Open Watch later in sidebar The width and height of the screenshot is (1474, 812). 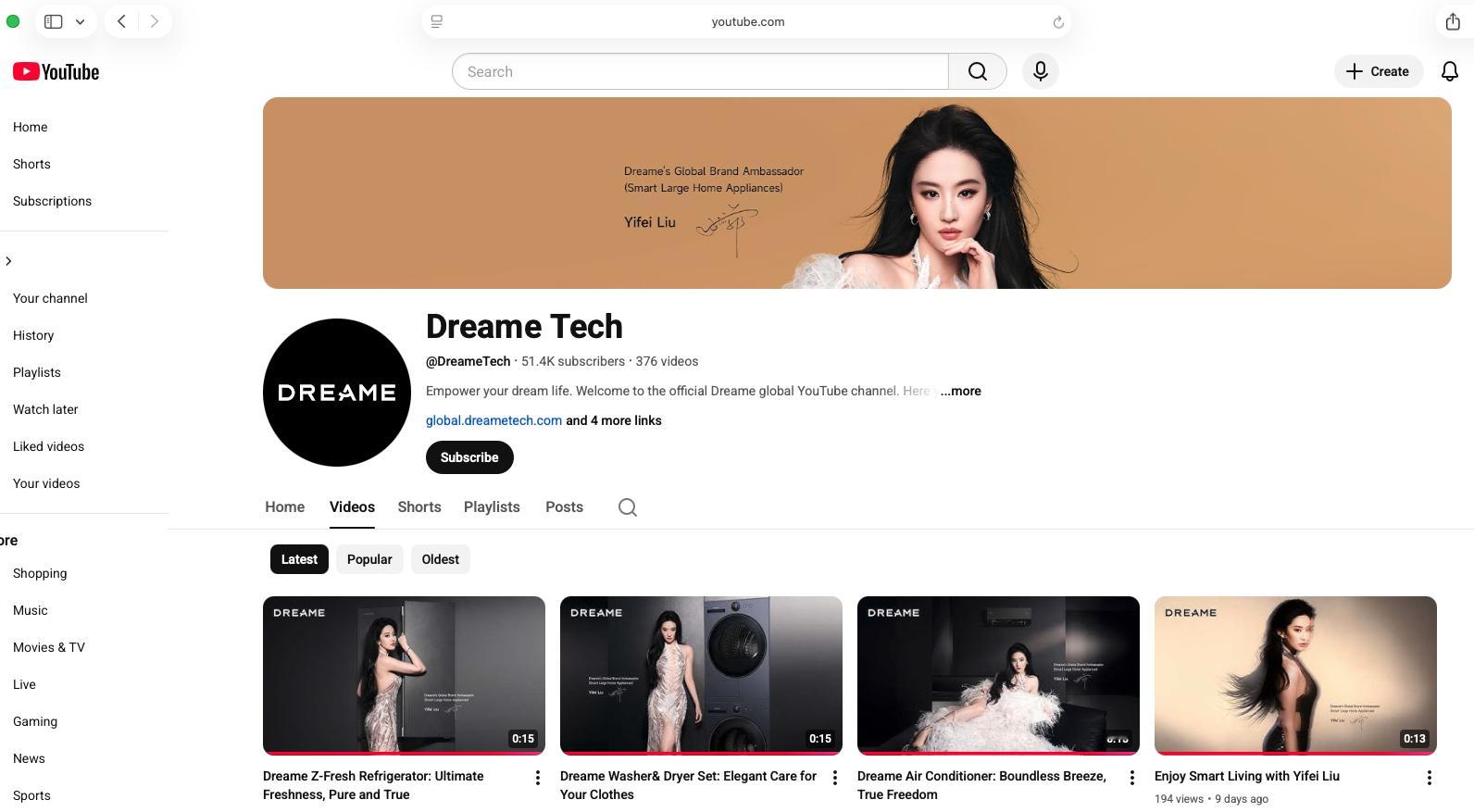point(45,409)
